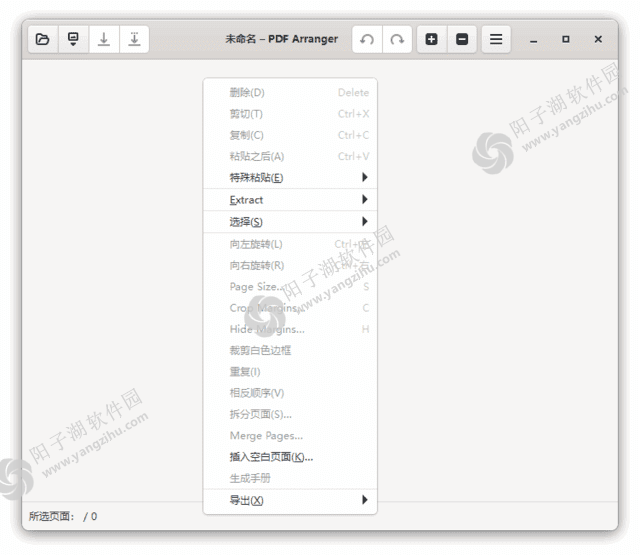Click 粘贴之后(A) in the context menu

(x=290, y=156)
